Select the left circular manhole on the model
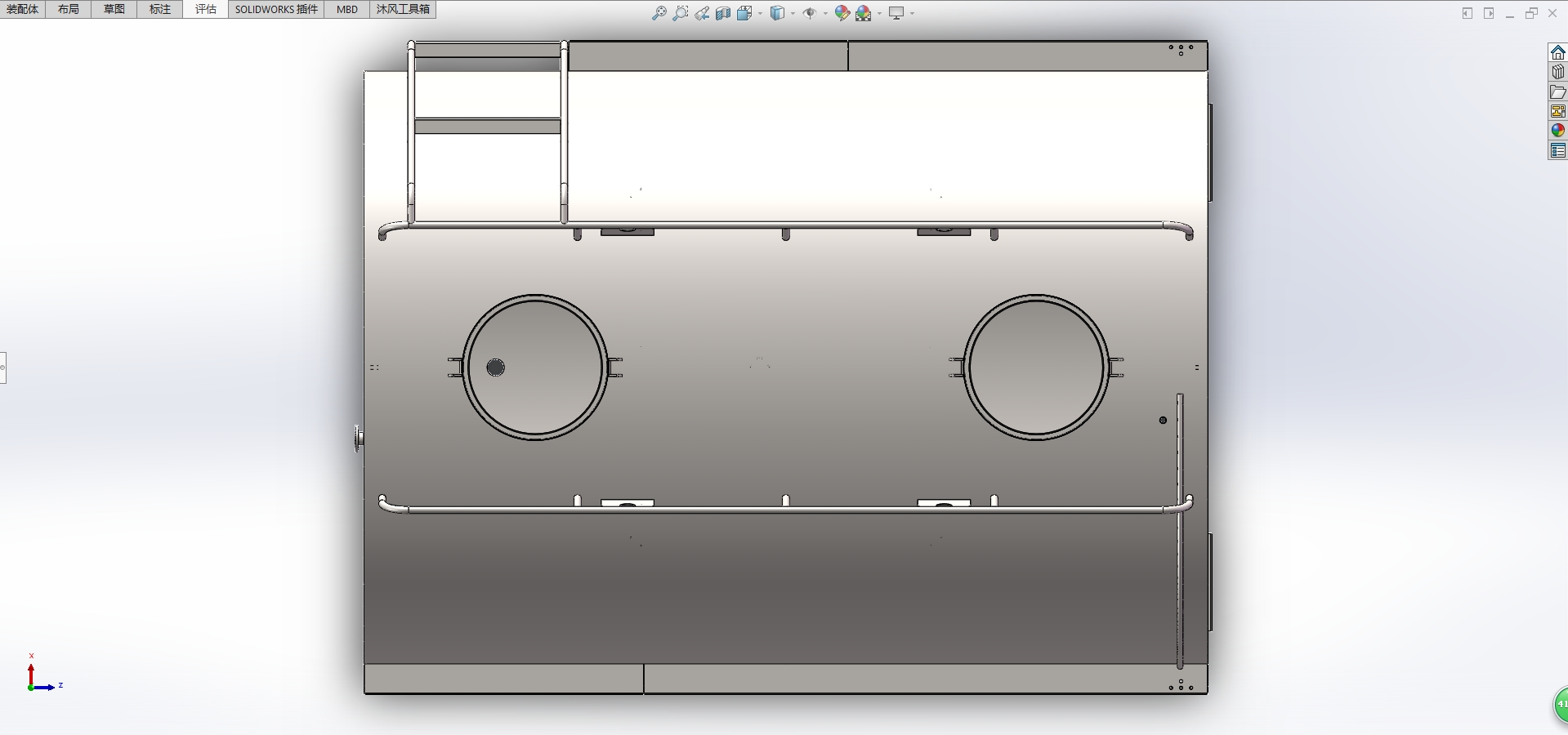 [x=535, y=367]
